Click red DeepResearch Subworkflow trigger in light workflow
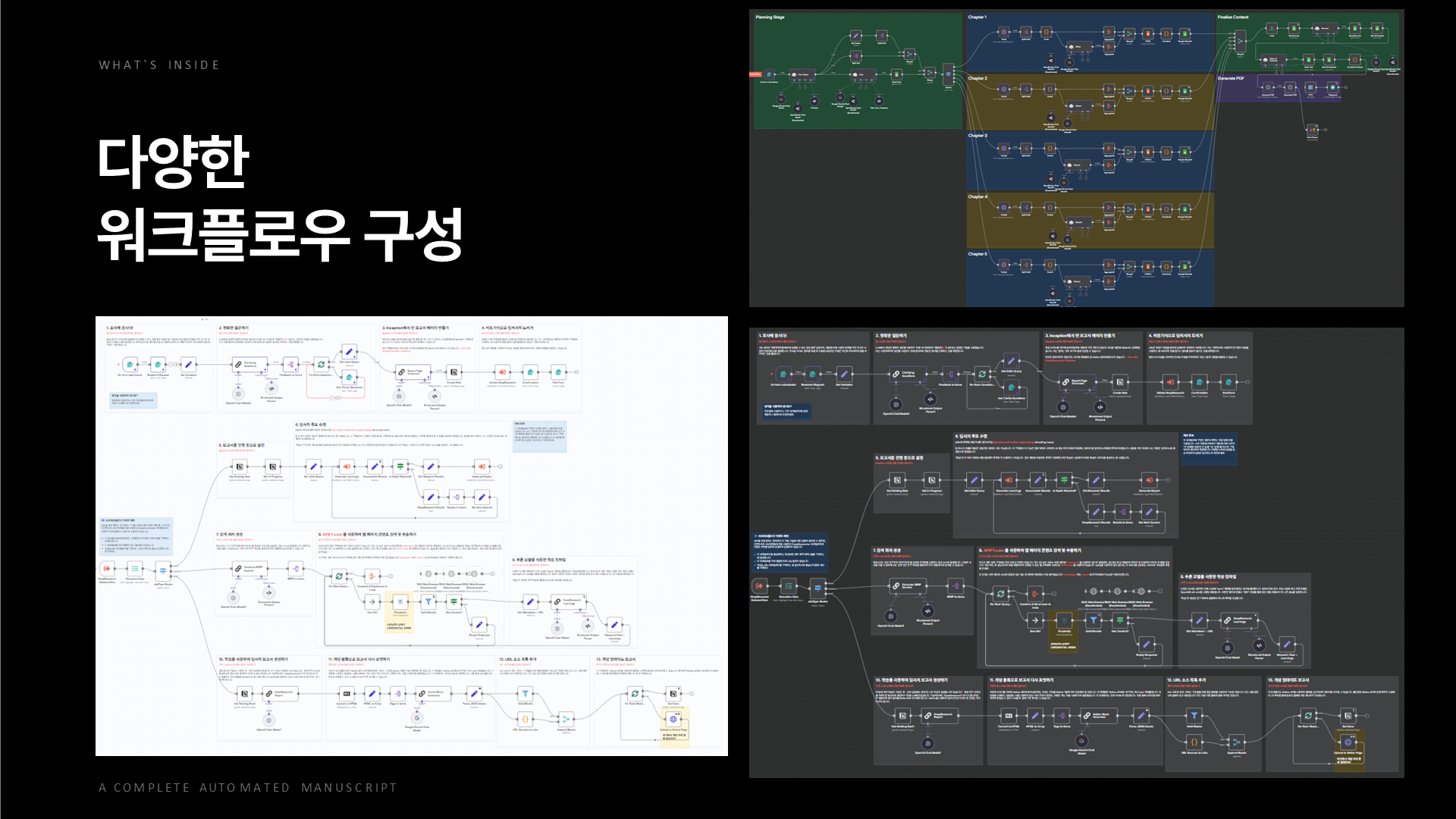This screenshot has width=1456, height=819. [107, 569]
